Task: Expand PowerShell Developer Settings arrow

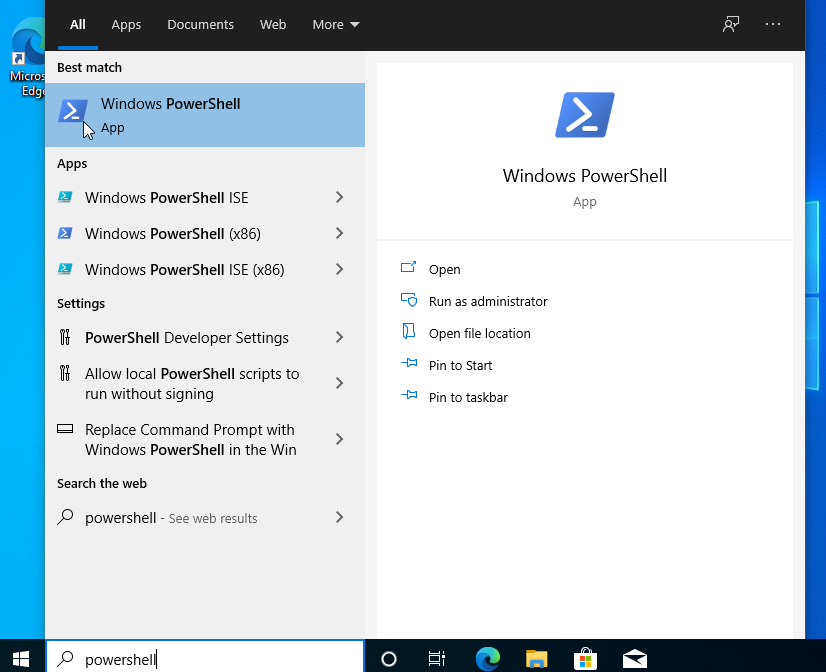Action: [x=339, y=338]
